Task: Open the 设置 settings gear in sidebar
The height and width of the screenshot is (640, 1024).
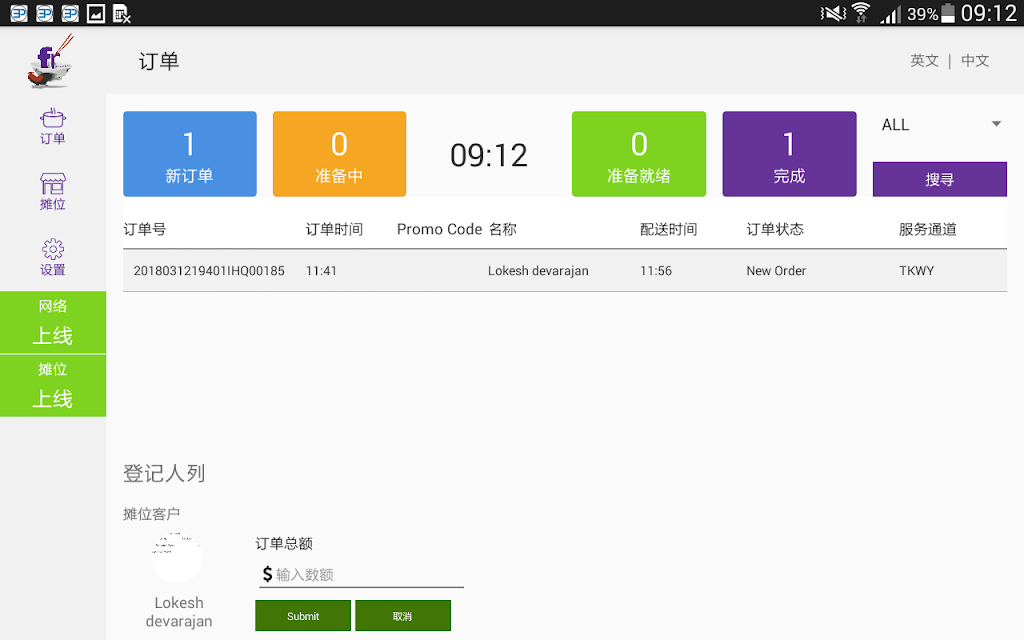Action: [52, 257]
